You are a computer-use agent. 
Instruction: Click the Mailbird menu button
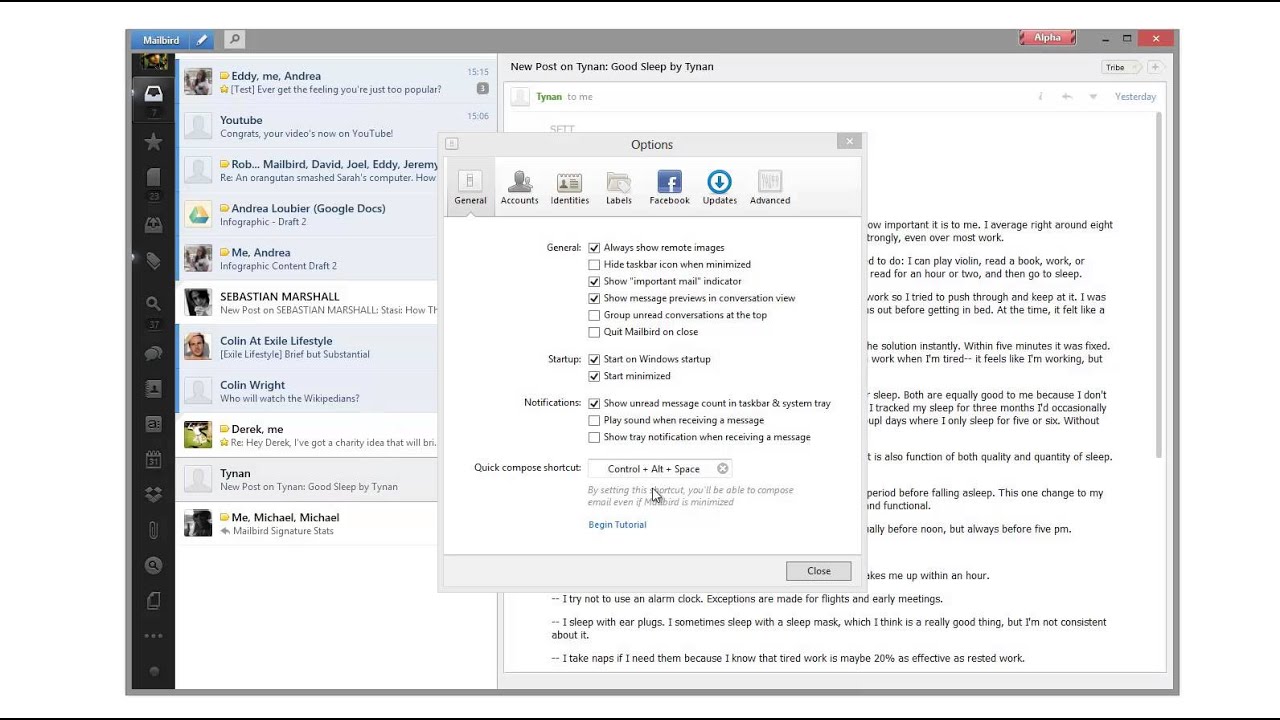(x=161, y=40)
